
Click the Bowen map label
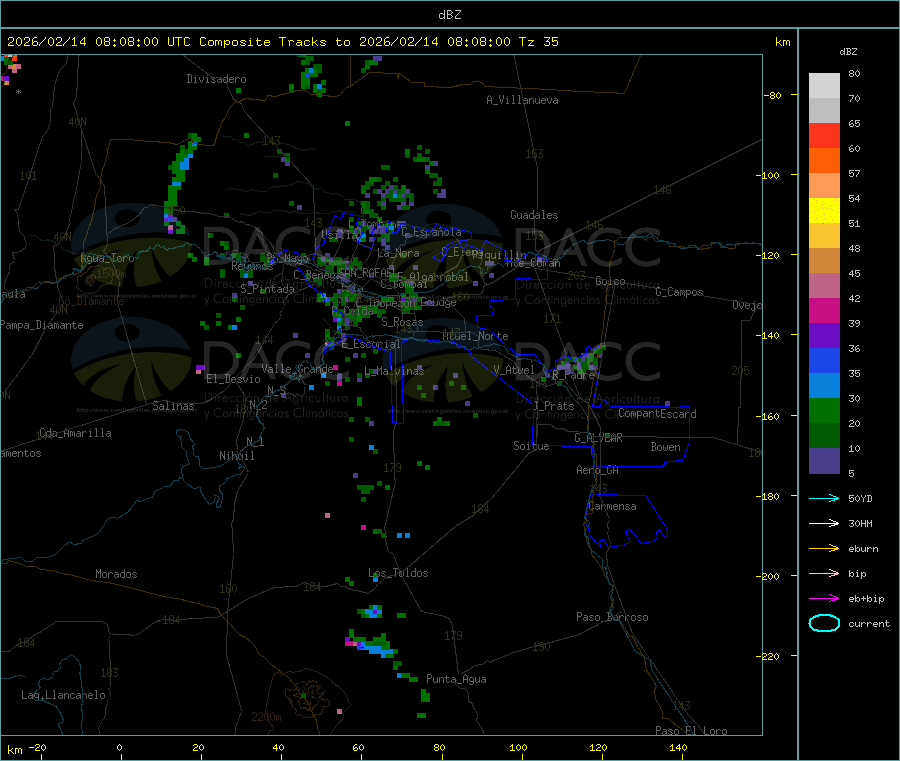point(666,447)
